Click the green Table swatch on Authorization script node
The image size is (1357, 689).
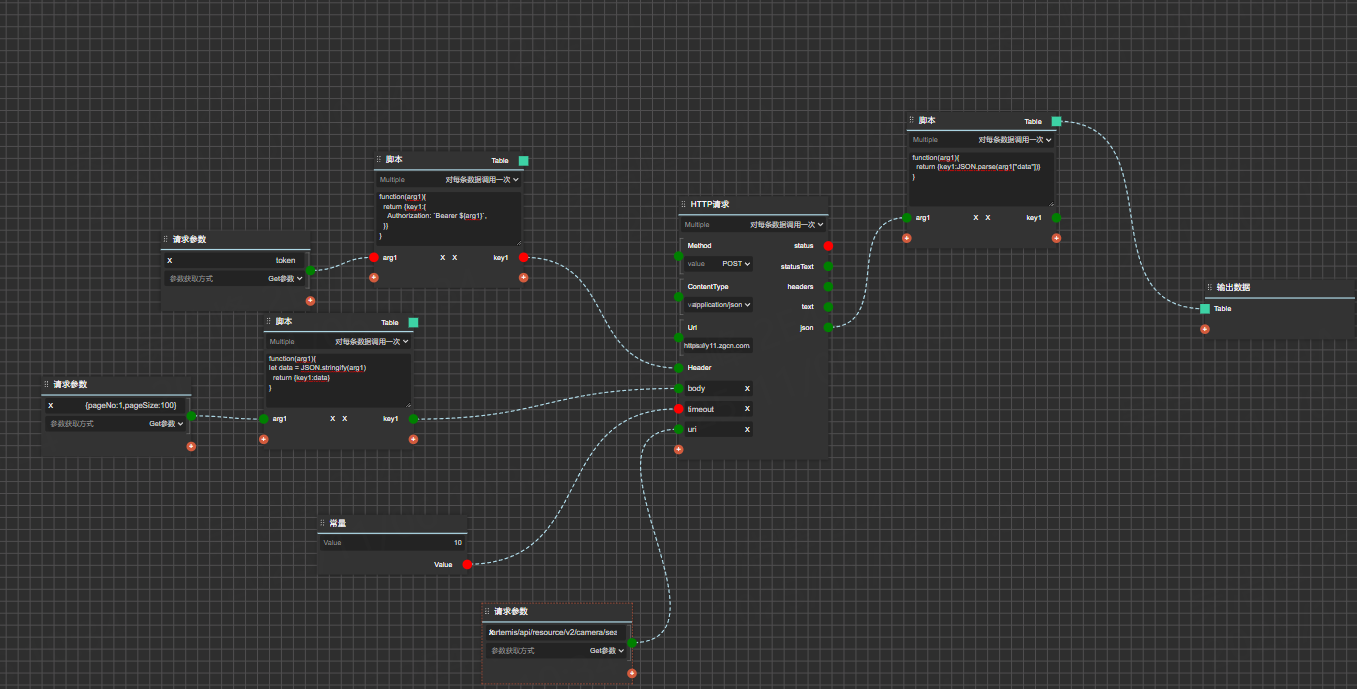523,160
